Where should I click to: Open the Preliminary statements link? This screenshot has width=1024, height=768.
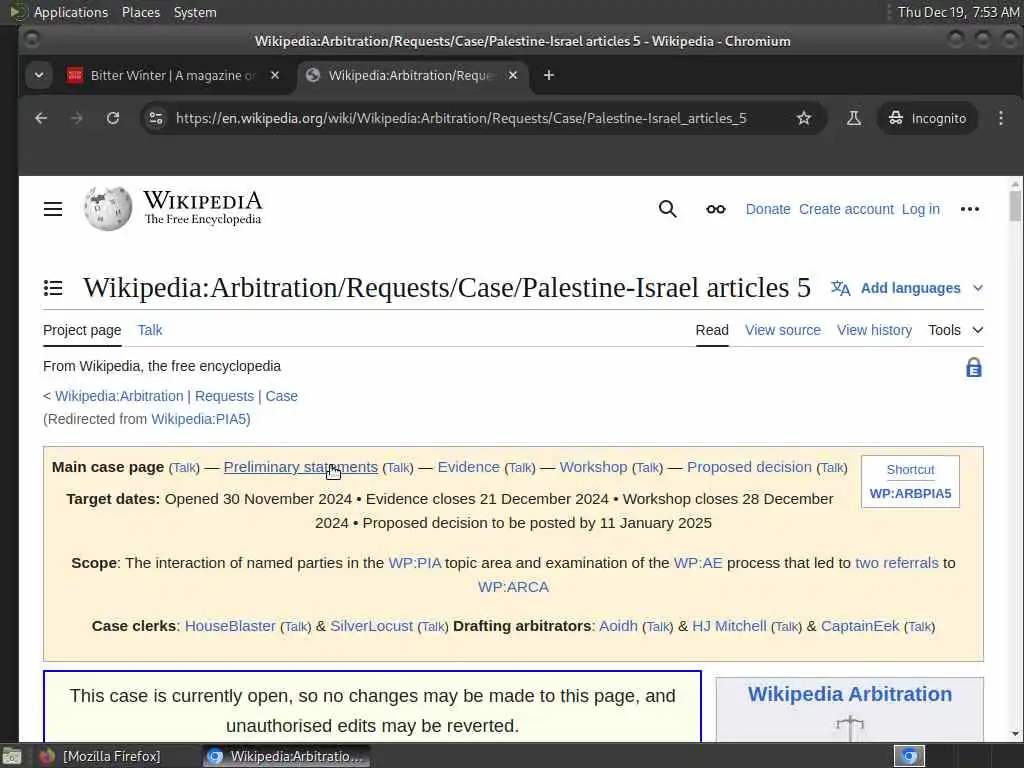click(x=300, y=467)
